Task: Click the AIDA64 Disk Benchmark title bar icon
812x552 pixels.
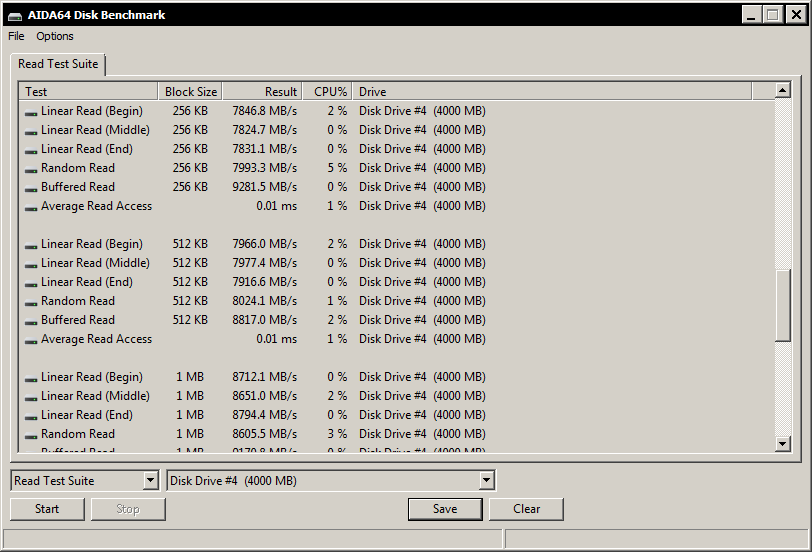Action: point(13,15)
